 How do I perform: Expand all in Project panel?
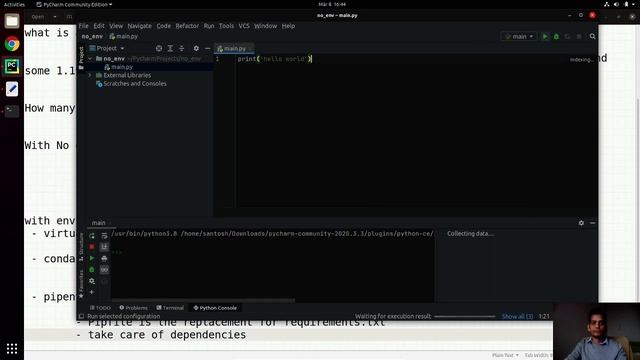(170, 48)
